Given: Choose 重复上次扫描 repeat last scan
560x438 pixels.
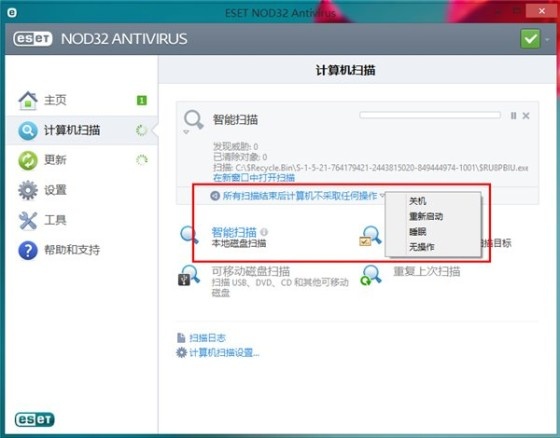Looking at the screenshot, I should (x=426, y=272).
